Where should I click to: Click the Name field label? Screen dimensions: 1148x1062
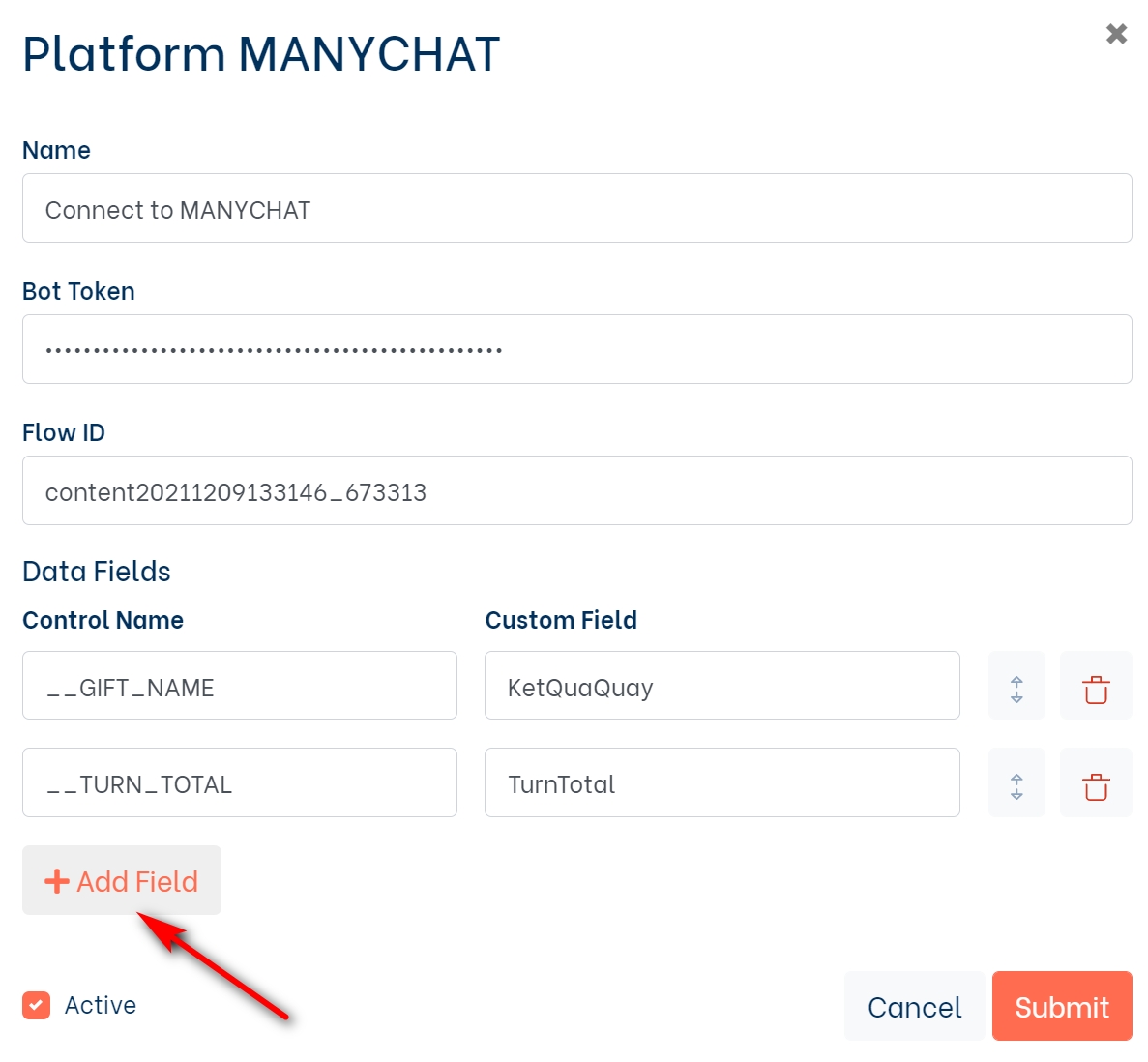coord(56,150)
